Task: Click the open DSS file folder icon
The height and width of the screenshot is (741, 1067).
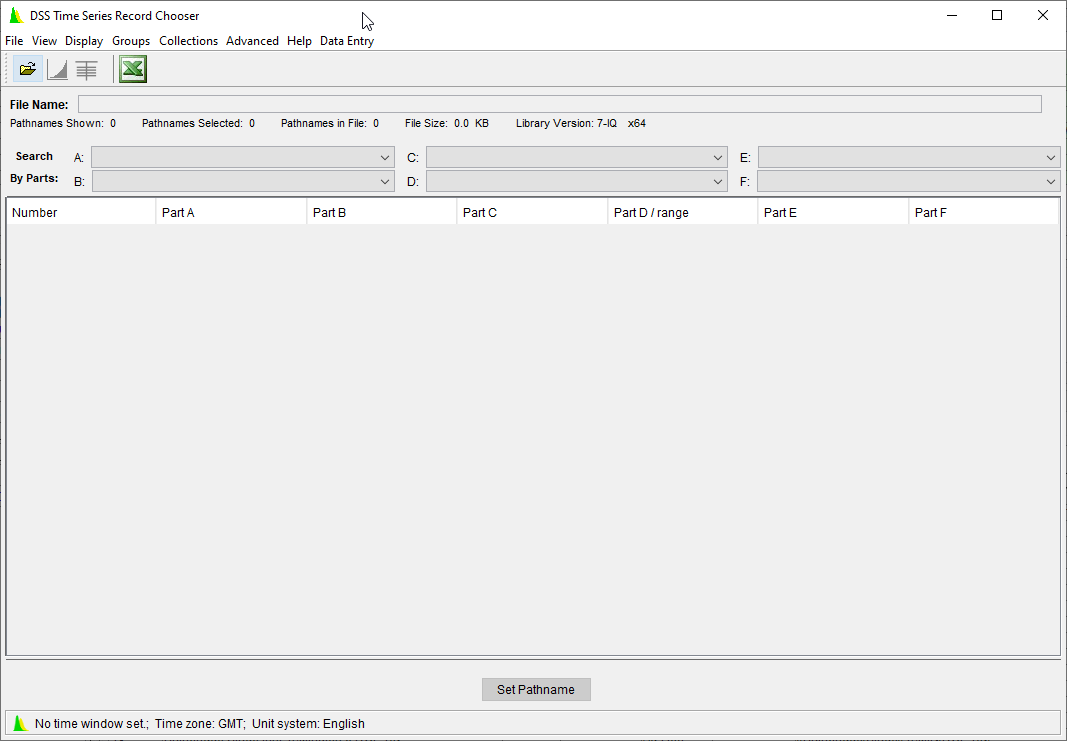Action: [x=28, y=69]
